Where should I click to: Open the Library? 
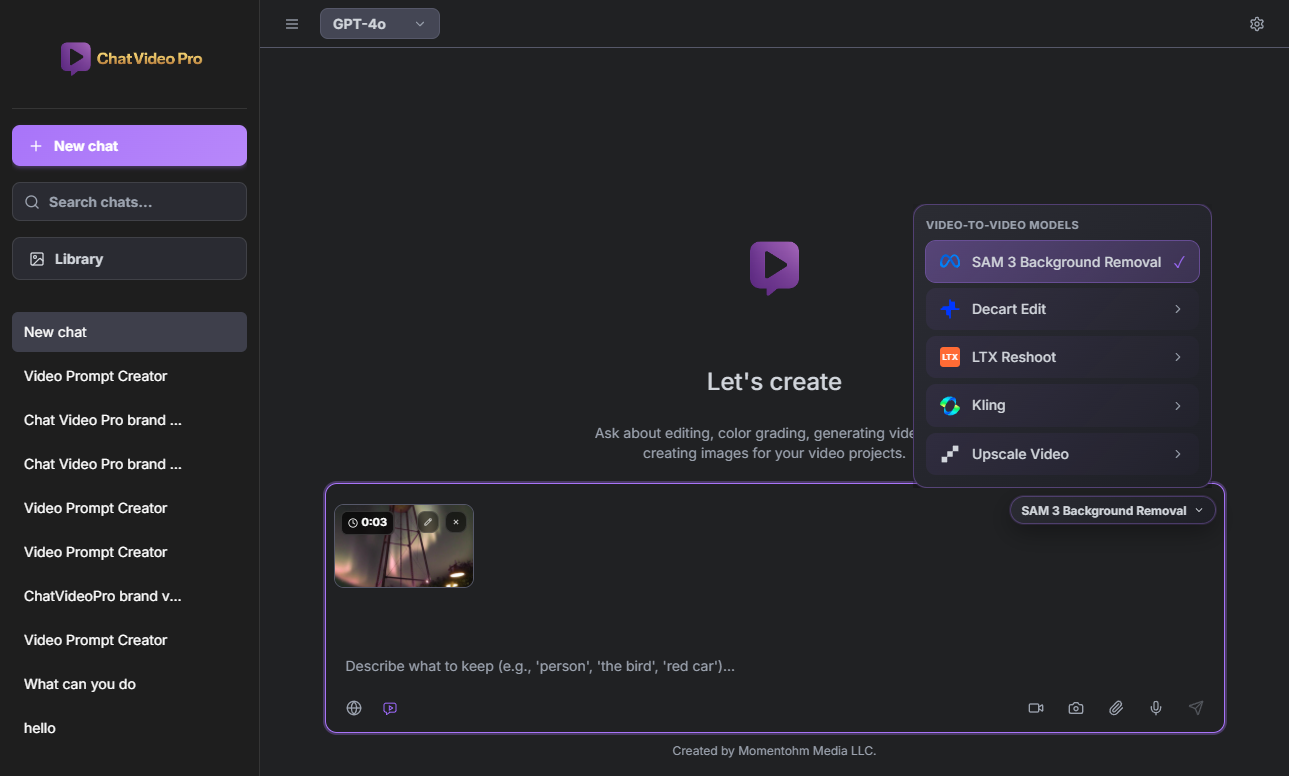pos(129,259)
